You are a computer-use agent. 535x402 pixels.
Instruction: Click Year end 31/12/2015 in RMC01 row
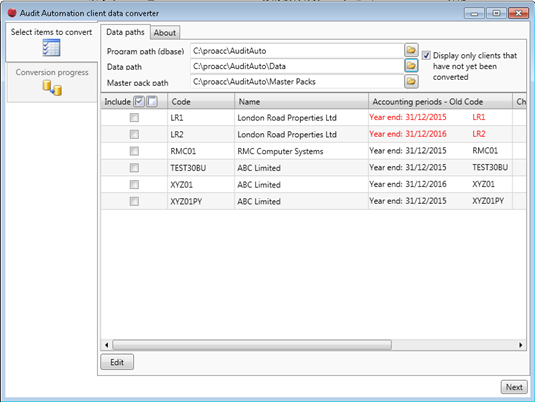(408, 150)
